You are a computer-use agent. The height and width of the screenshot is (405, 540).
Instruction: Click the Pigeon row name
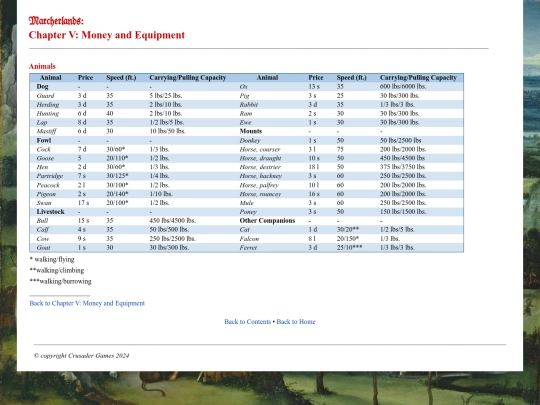(x=46, y=194)
